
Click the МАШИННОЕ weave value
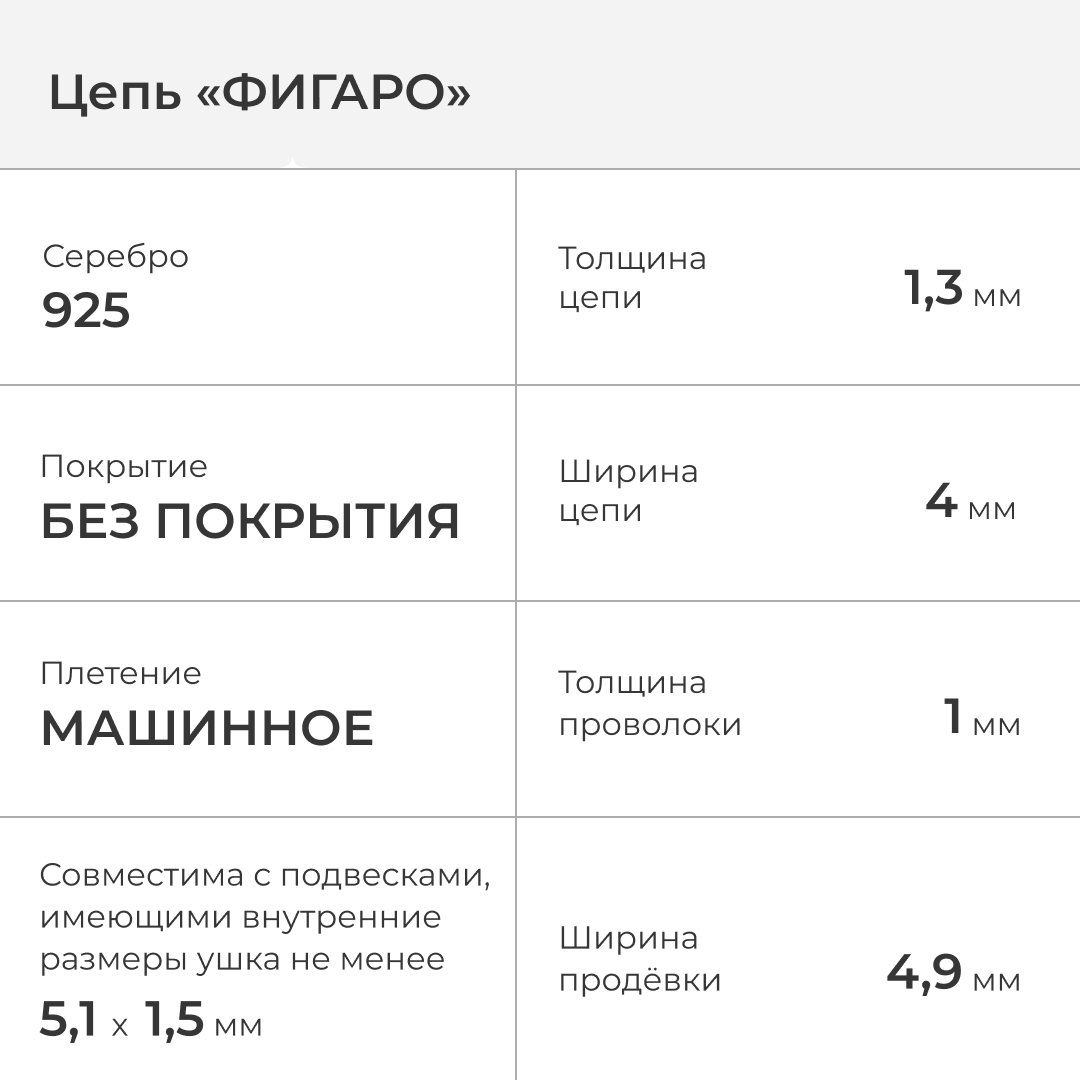click(x=207, y=728)
